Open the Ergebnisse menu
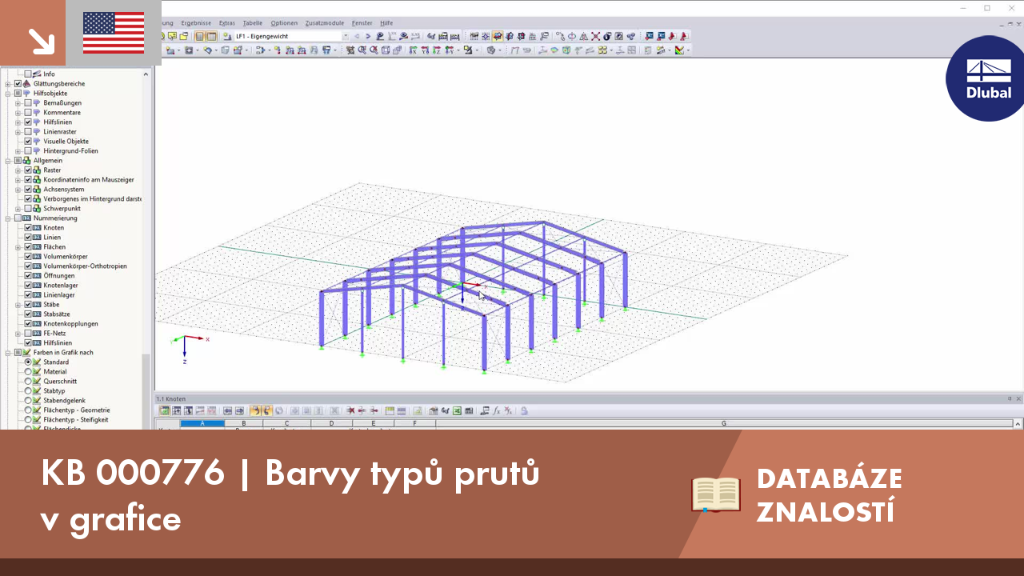Image resolution: width=1024 pixels, height=576 pixels. [196, 23]
